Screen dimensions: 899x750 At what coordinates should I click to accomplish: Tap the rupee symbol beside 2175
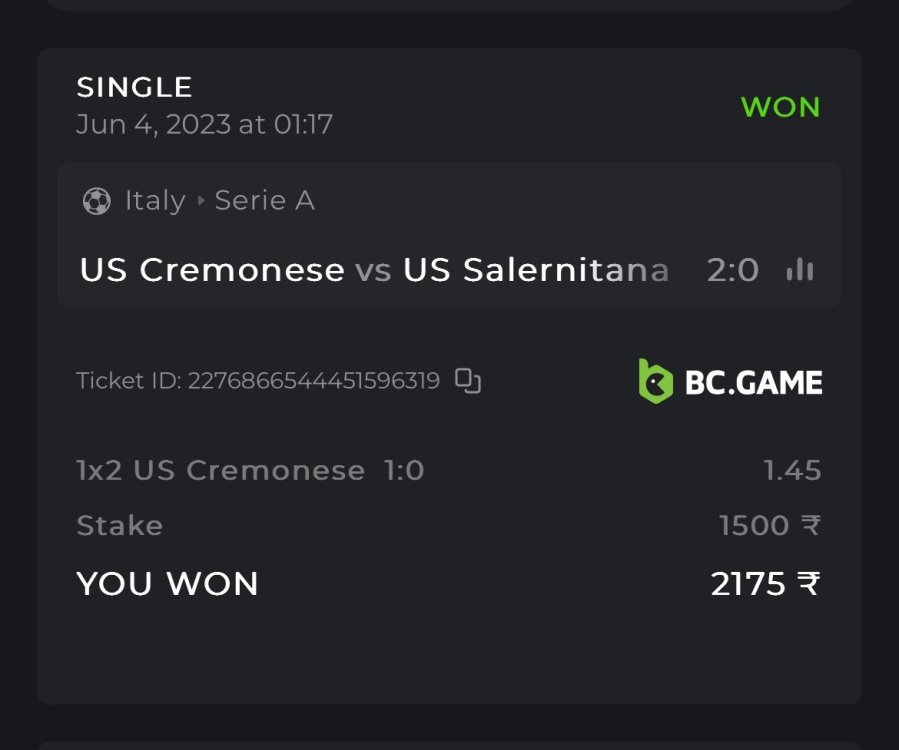click(808, 584)
